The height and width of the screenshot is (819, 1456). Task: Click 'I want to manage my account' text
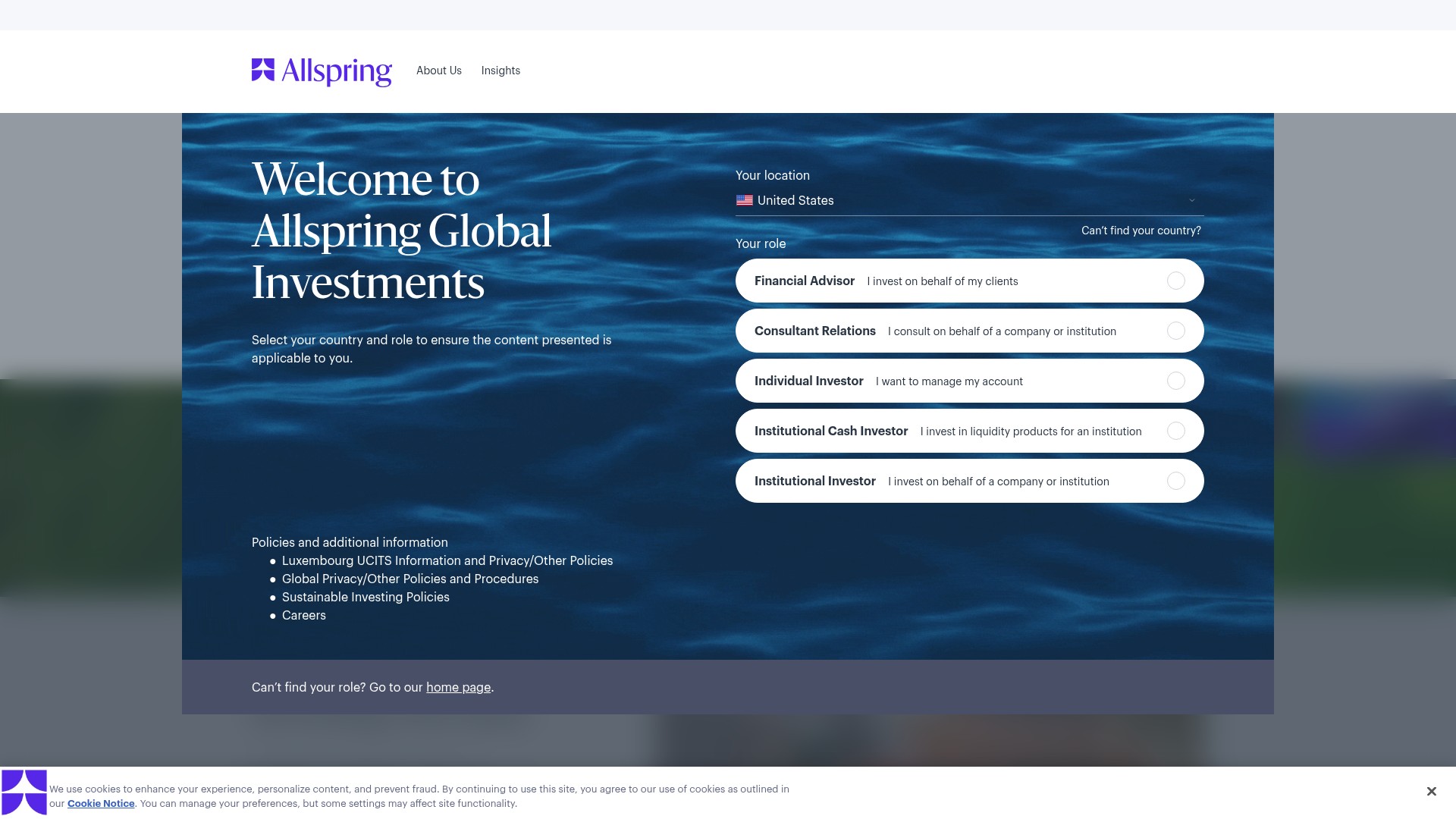coord(949,381)
